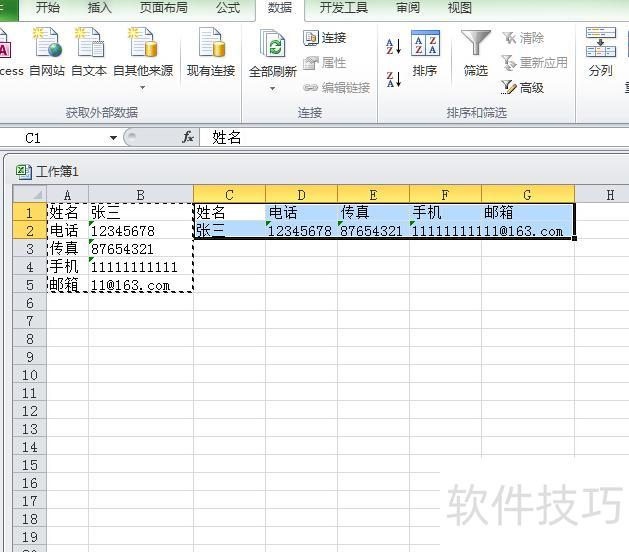Viewport: 629px width, 552px height.
Task: Select column F header
Action: tap(445, 195)
